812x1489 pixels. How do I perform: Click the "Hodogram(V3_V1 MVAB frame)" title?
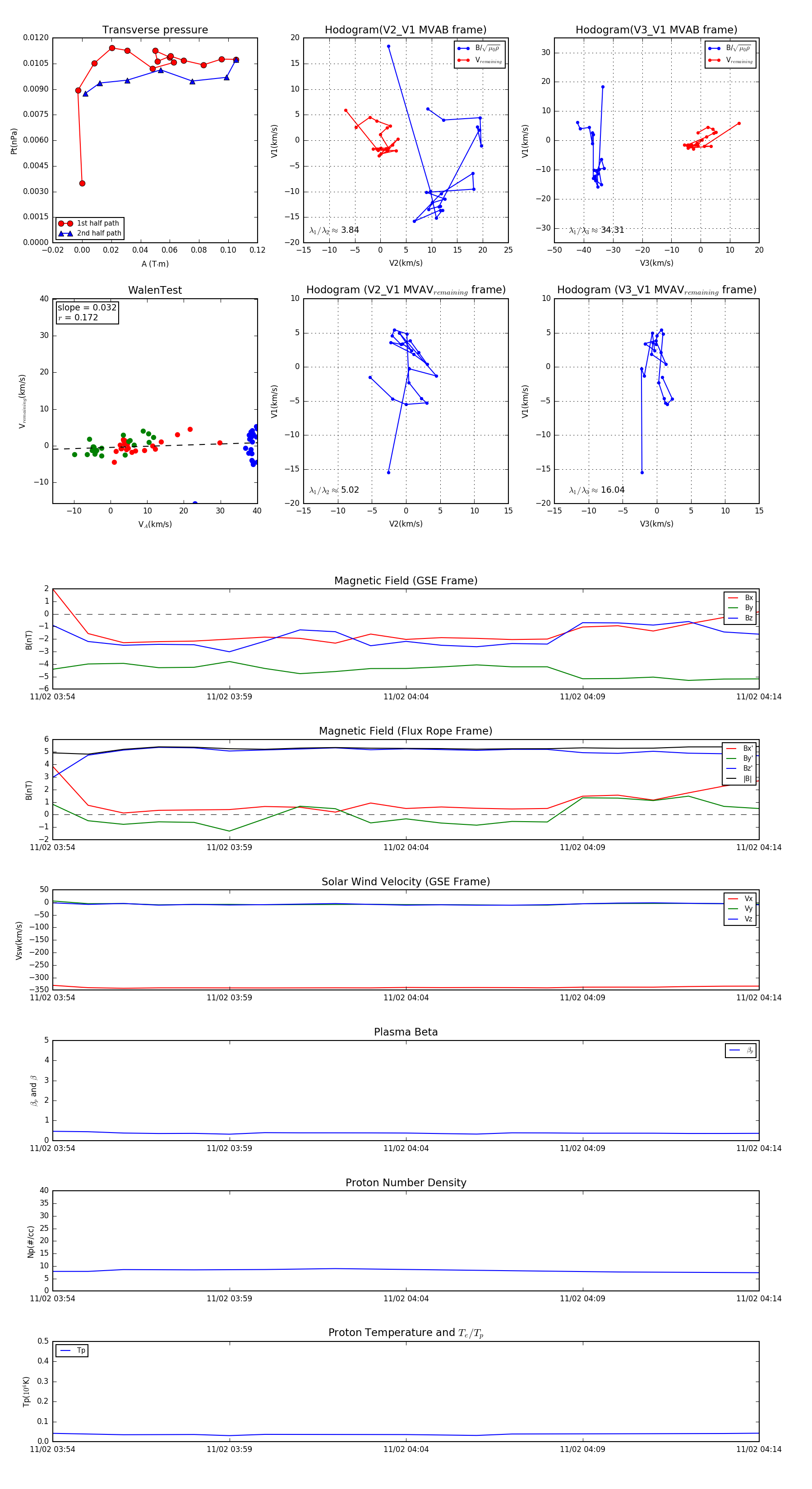pyautogui.click(x=656, y=30)
